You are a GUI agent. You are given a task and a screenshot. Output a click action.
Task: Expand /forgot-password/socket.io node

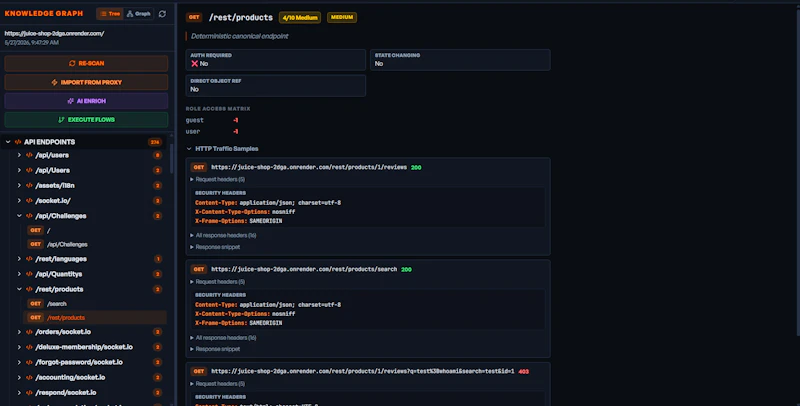pos(19,362)
